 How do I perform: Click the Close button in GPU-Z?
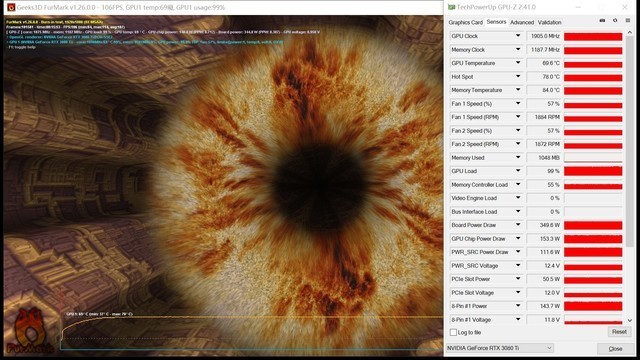tap(615, 349)
